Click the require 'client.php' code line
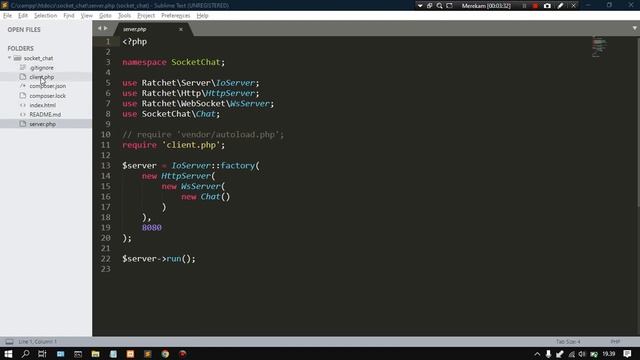Image resolution: width=640 pixels, height=360 pixels. (173, 145)
